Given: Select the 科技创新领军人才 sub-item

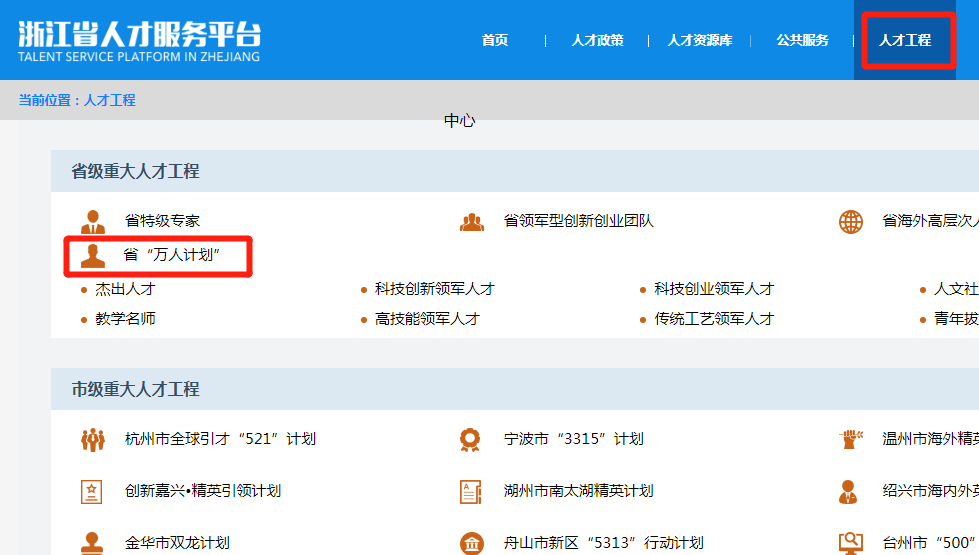Looking at the screenshot, I should [435, 289].
